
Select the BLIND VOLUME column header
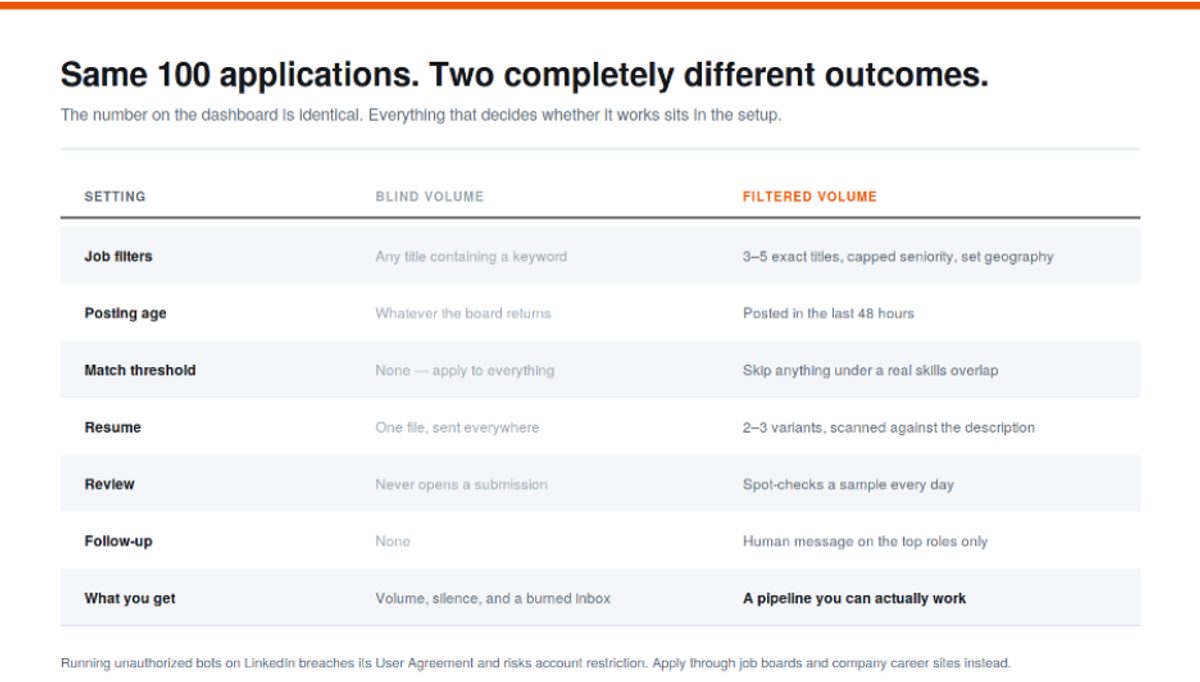(429, 197)
